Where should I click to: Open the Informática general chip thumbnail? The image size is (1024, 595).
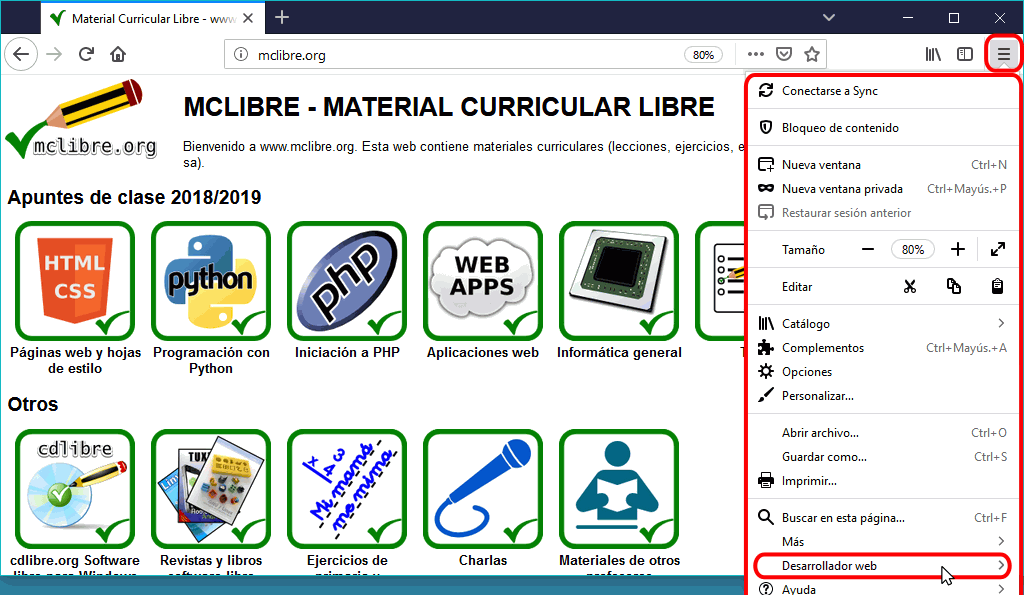click(619, 281)
